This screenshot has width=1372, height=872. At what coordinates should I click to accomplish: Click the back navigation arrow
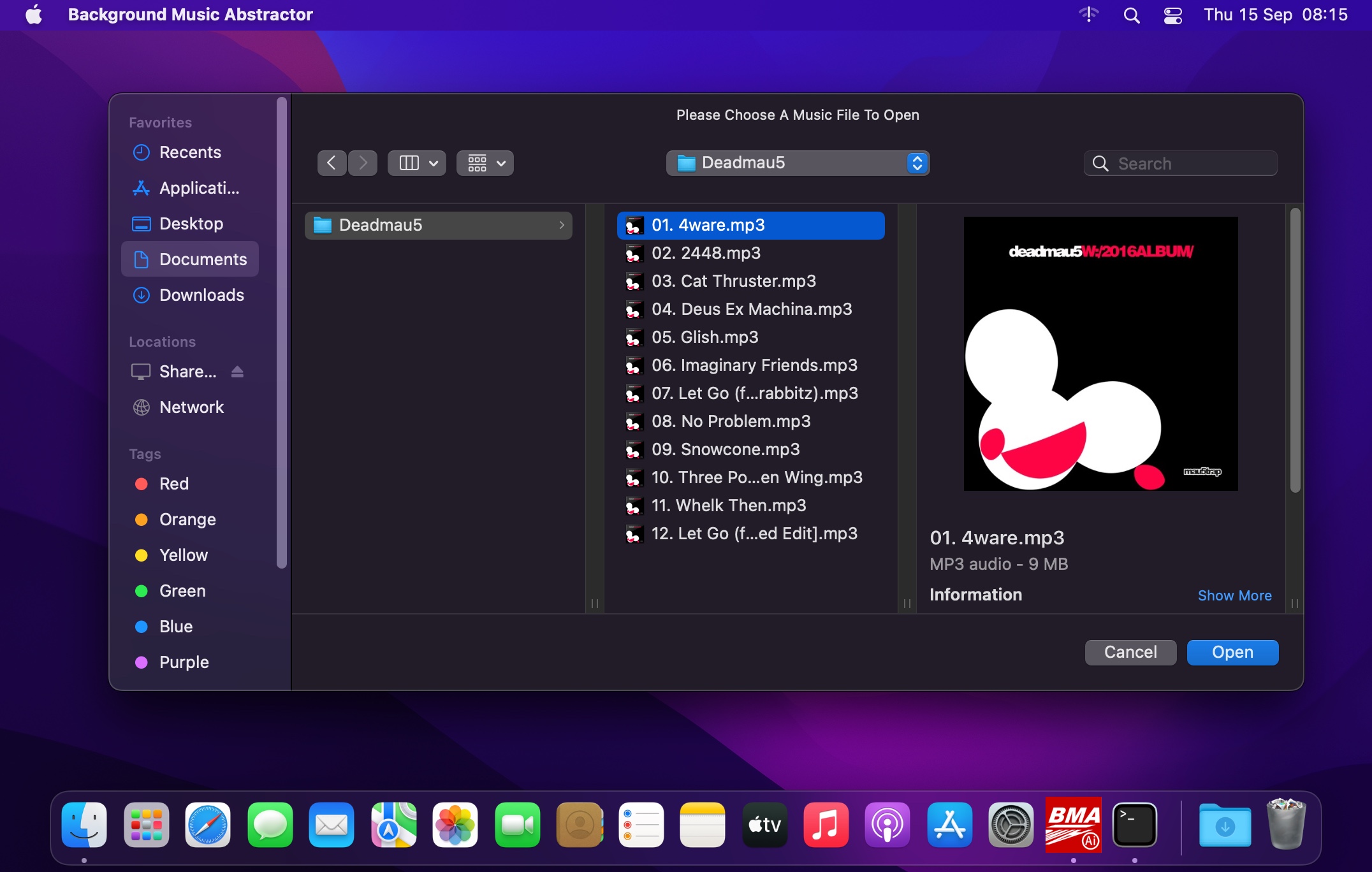click(x=332, y=163)
